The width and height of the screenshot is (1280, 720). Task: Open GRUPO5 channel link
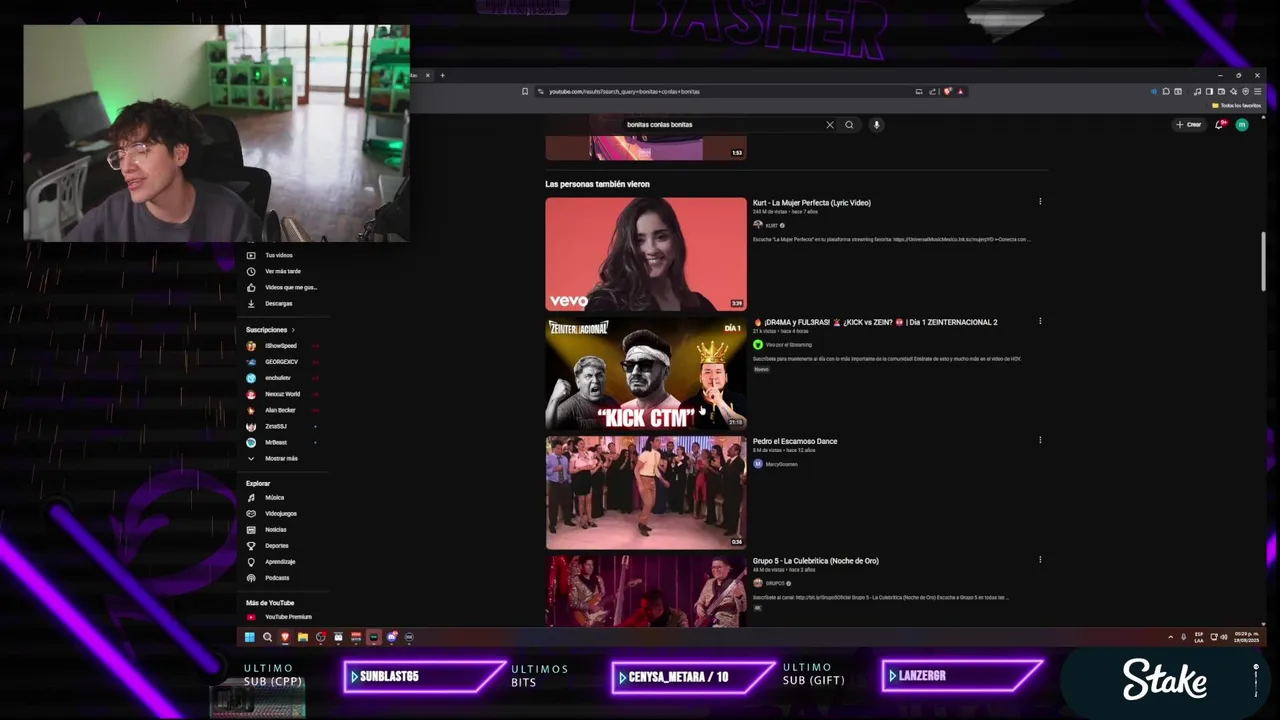point(775,583)
